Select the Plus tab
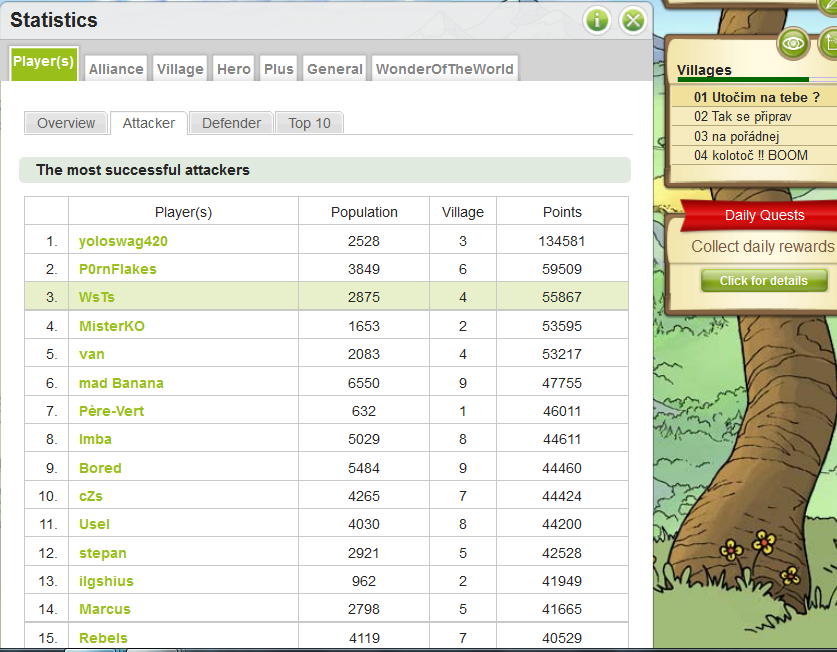The width and height of the screenshot is (837, 652). [x=279, y=69]
